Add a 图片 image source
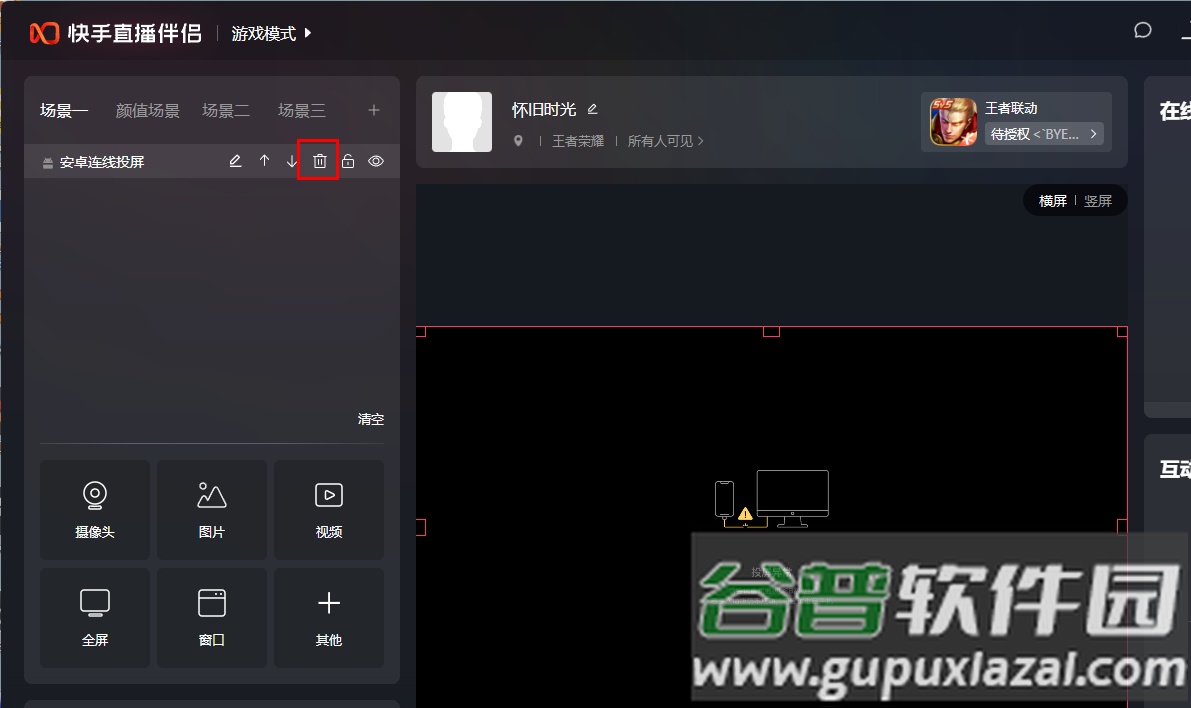Image resolution: width=1191 pixels, height=708 pixels. (212, 509)
